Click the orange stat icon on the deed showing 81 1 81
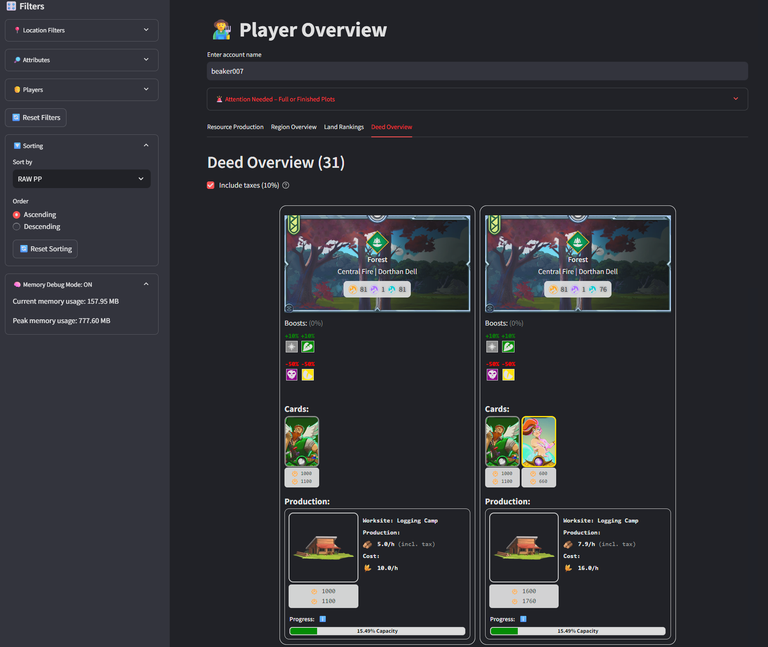This screenshot has width=768, height=647. click(353, 289)
